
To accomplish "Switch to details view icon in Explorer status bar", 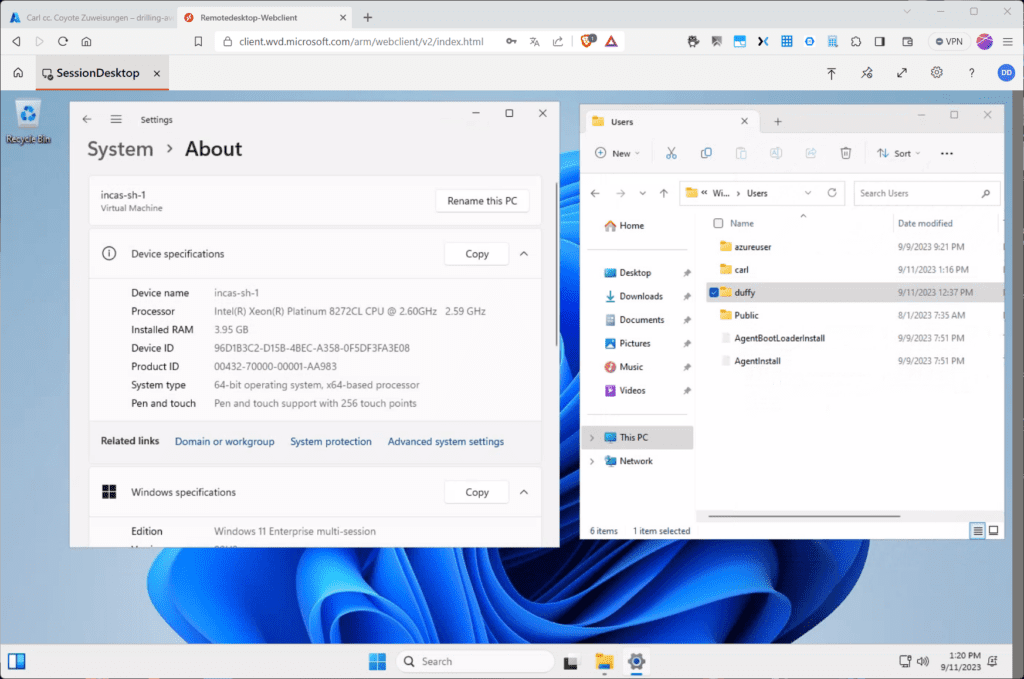I will click(x=977, y=531).
